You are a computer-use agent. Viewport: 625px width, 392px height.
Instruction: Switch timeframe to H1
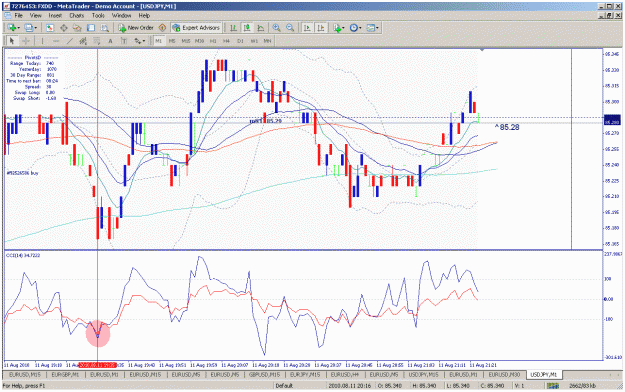[x=213, y=41]
